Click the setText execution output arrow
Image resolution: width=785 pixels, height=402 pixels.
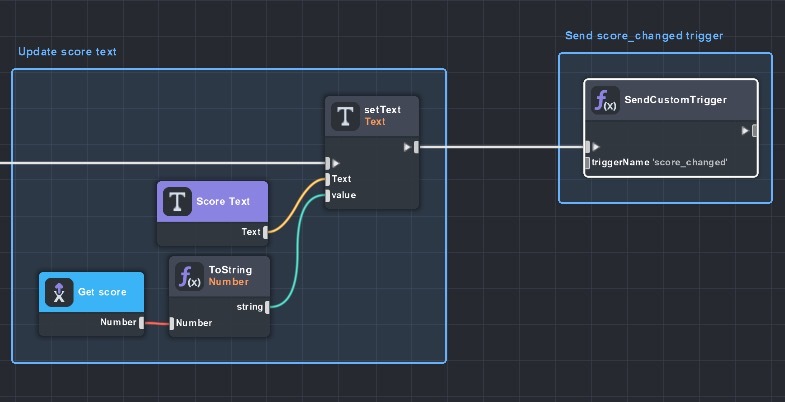click(410, 147)
